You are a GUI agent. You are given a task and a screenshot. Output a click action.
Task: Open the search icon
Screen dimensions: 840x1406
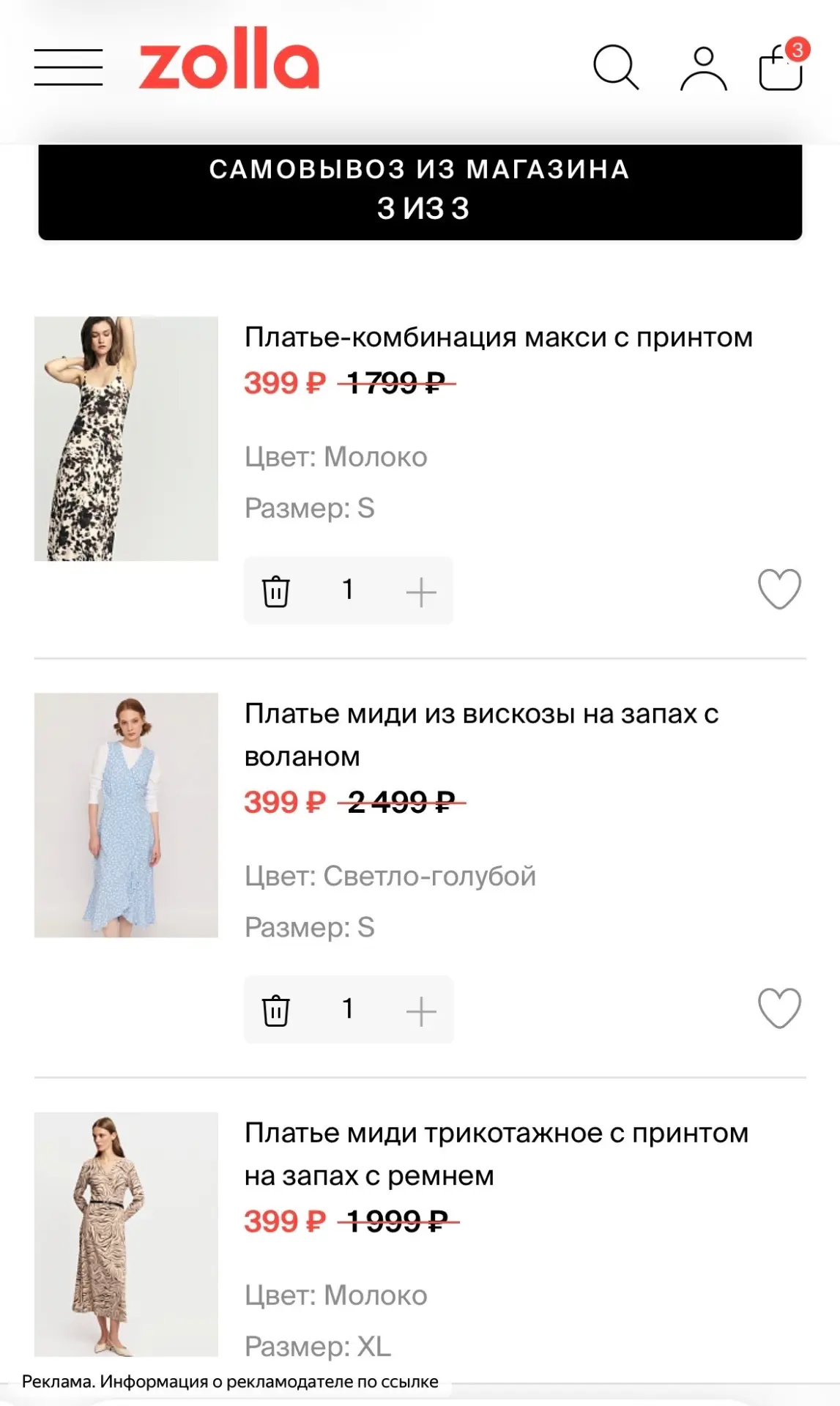tap(616, 67)
